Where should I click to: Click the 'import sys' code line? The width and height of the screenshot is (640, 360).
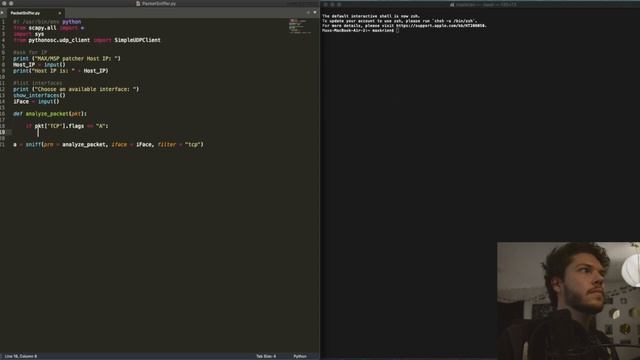29,34
